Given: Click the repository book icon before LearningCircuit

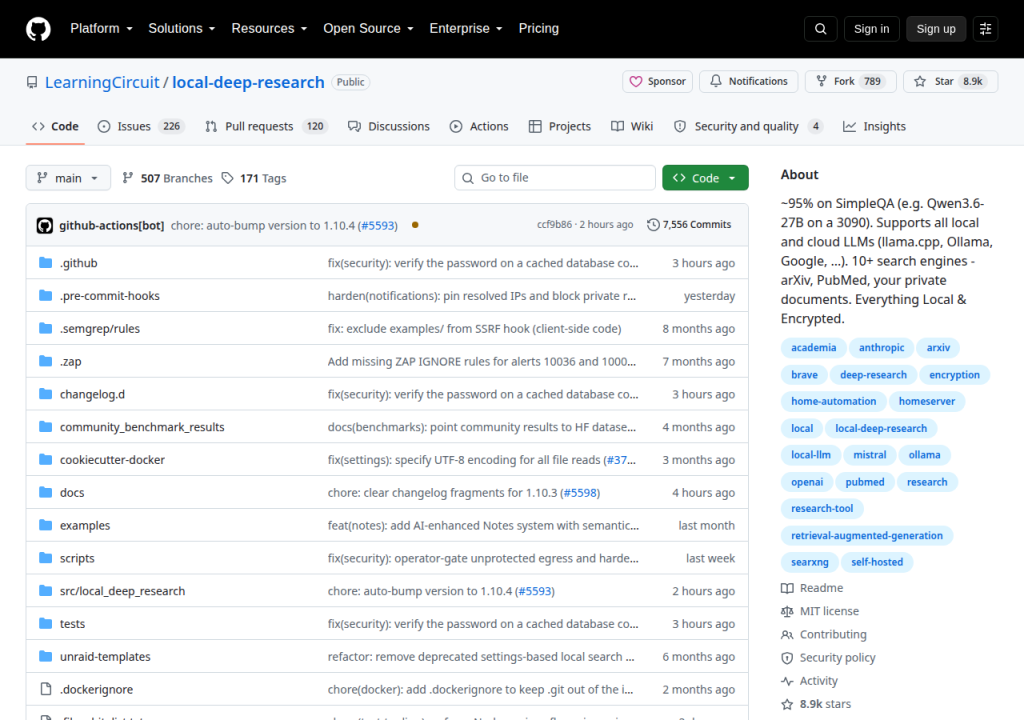Looking at the screenshot, I should point(32,82).
